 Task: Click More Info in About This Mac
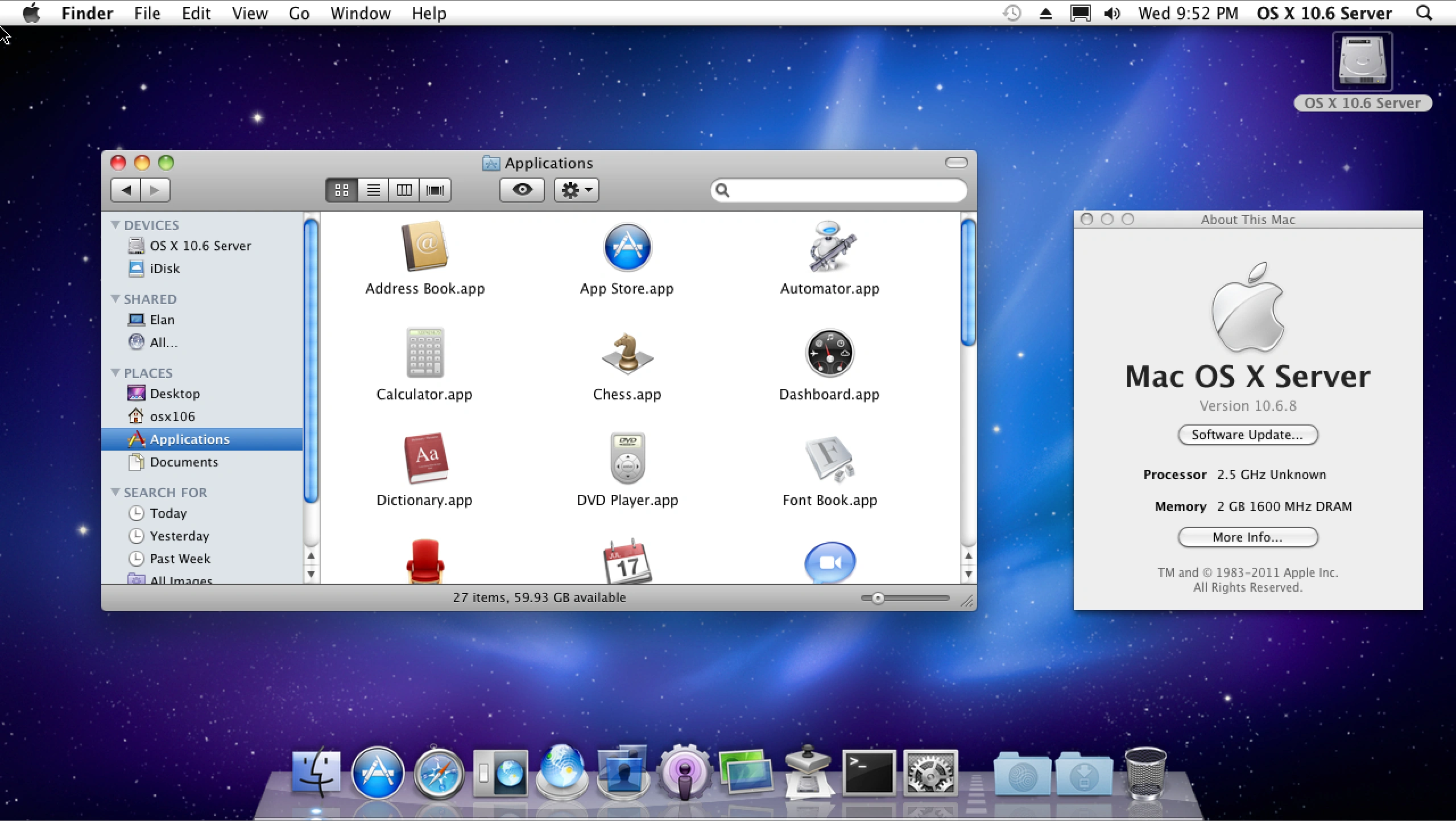tap(1248, 537)
